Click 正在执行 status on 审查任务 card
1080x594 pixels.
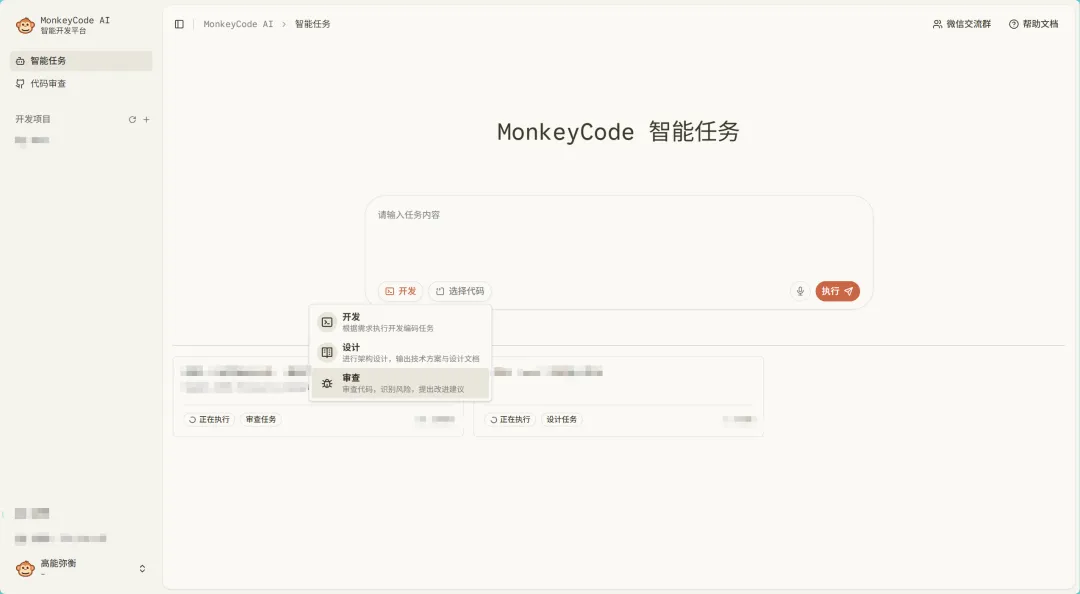[x=209, y=420]
